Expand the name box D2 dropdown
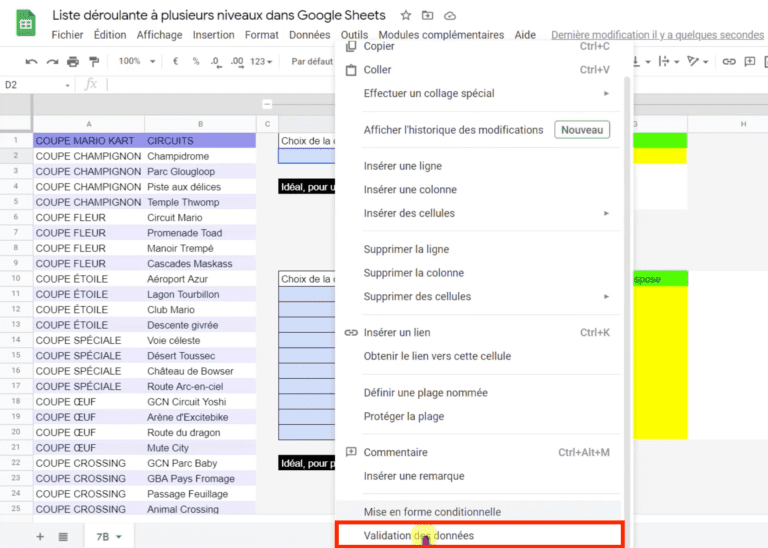Screen dimensions: 768x548 [67, 85]
